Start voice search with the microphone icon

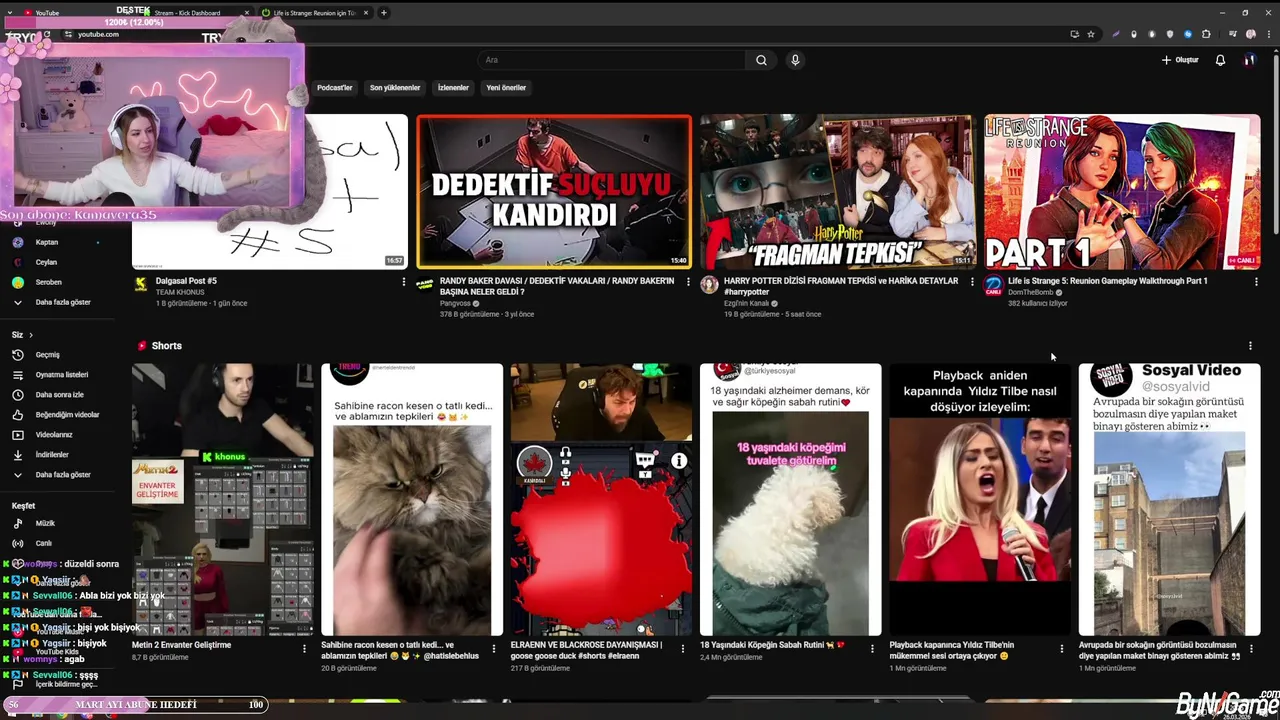pyautogui.click(x=795, y=60)
